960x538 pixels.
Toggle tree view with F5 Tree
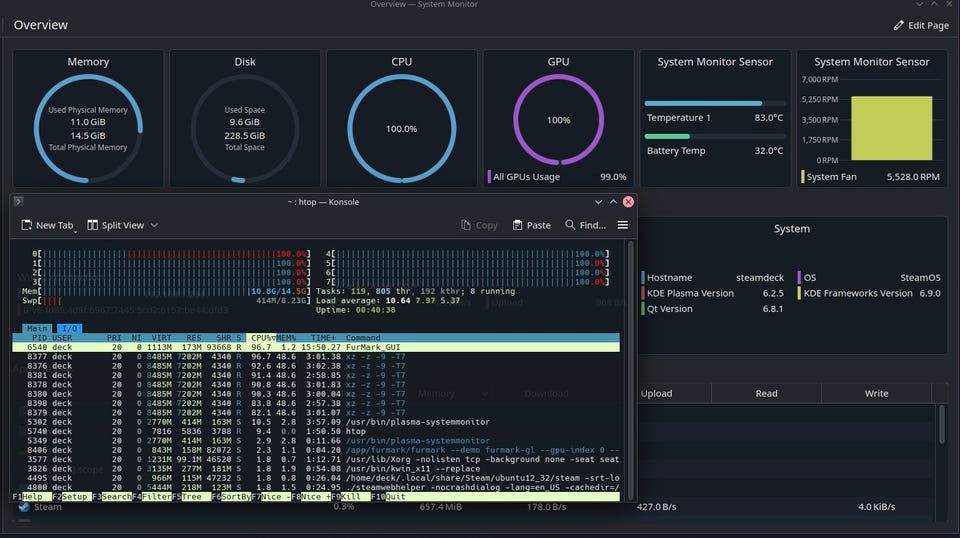point(192,497)
